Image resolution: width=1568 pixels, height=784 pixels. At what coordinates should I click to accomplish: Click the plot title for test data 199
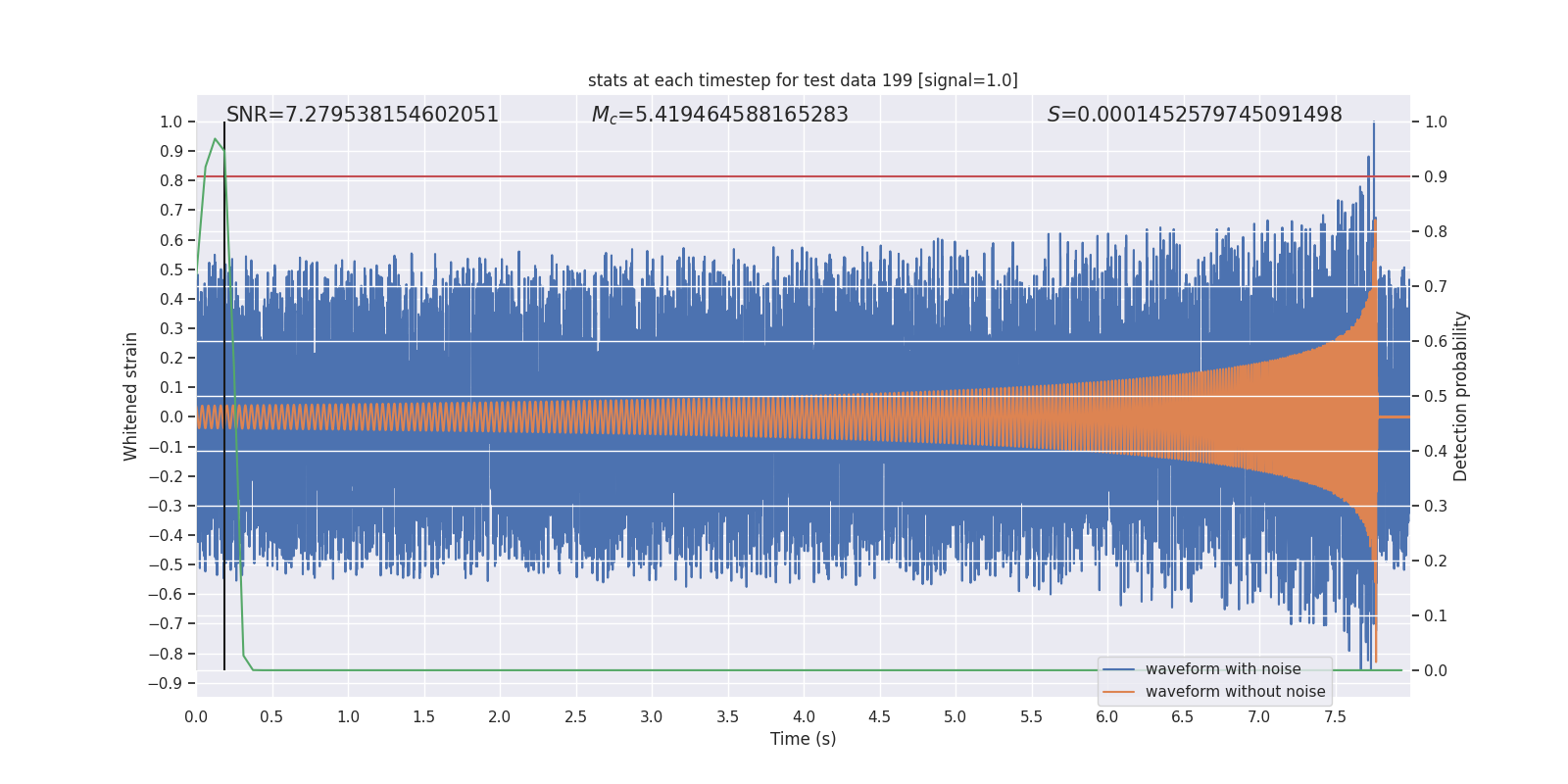click(803, 80)
